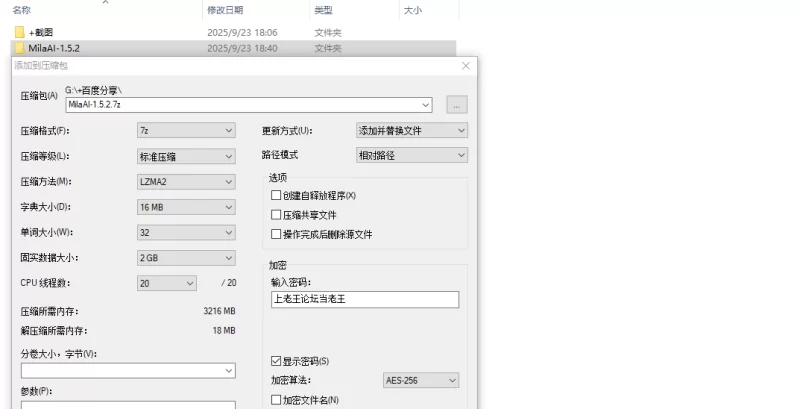Open the 压缩方法 dropdown showing LZMA2
800x409 pixels.
coord(186,182)
